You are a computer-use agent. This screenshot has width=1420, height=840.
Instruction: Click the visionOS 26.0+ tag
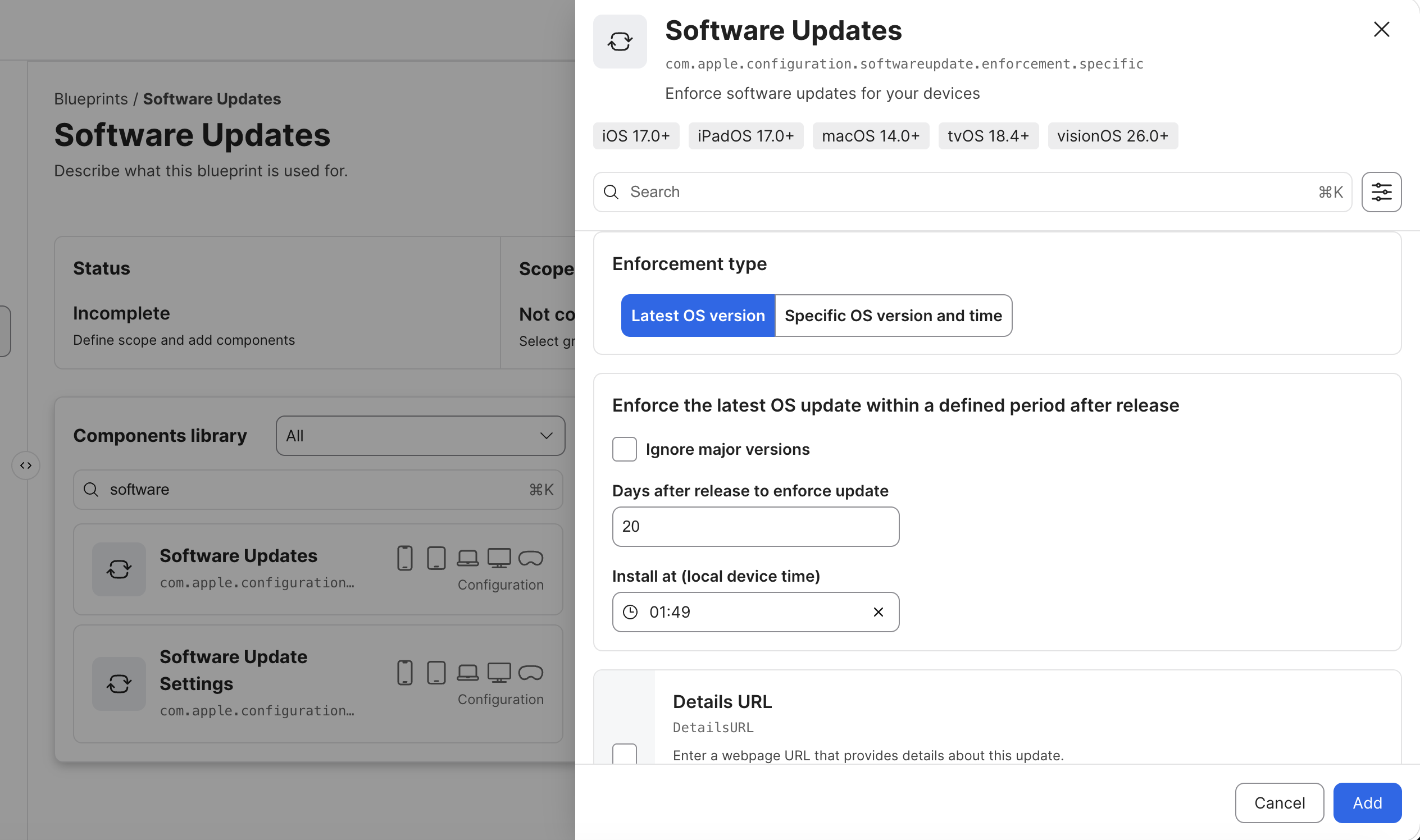point(1113,136)
